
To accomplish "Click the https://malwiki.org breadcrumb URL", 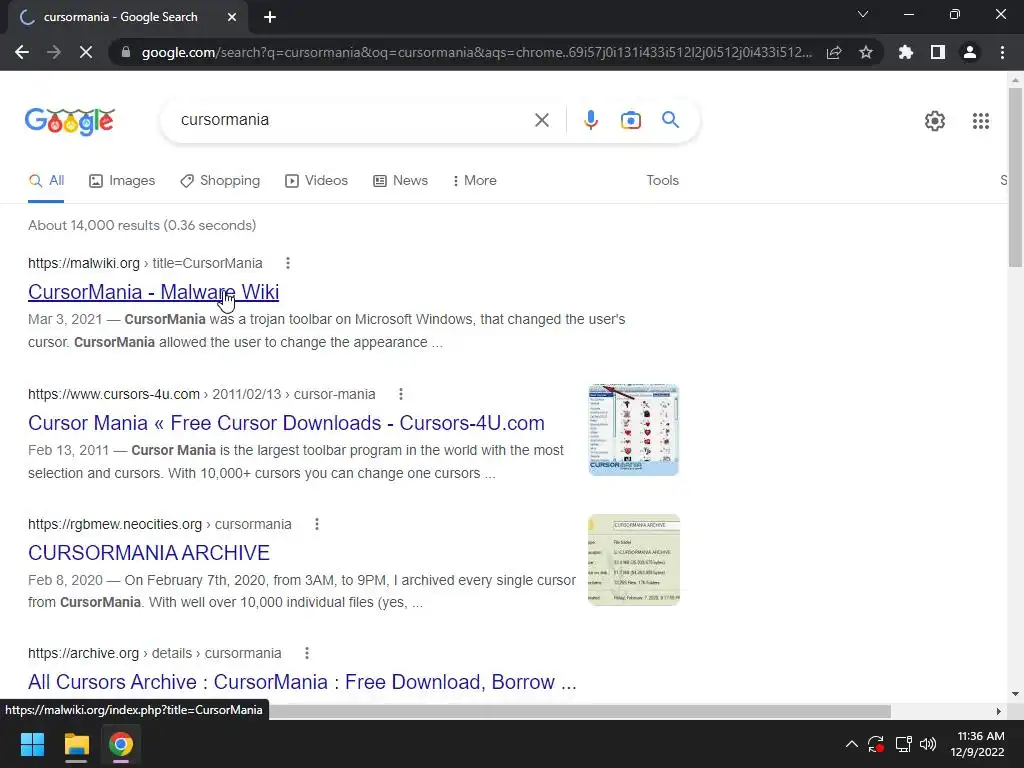I will 84,263.
